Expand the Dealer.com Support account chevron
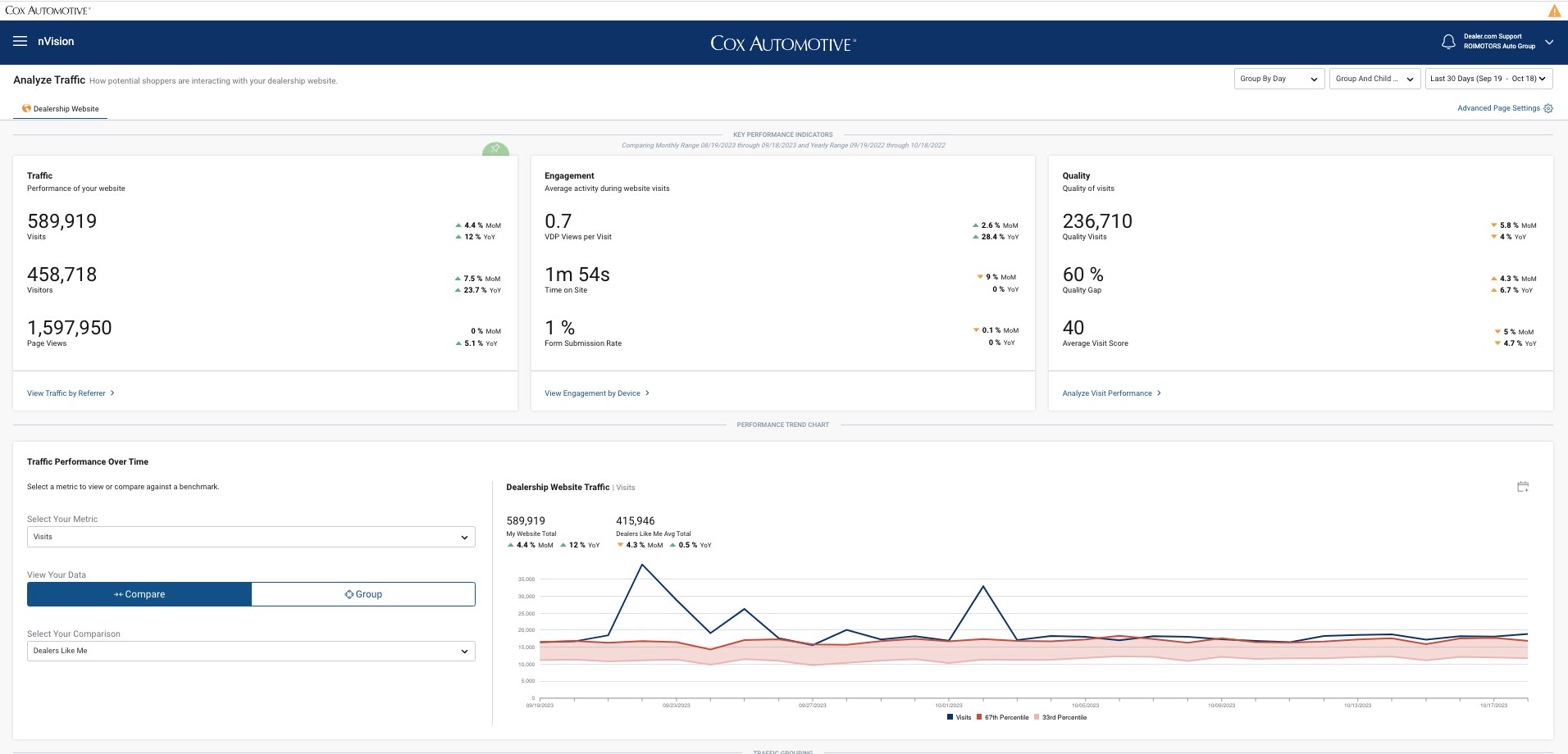 (x=1549, y=42)
